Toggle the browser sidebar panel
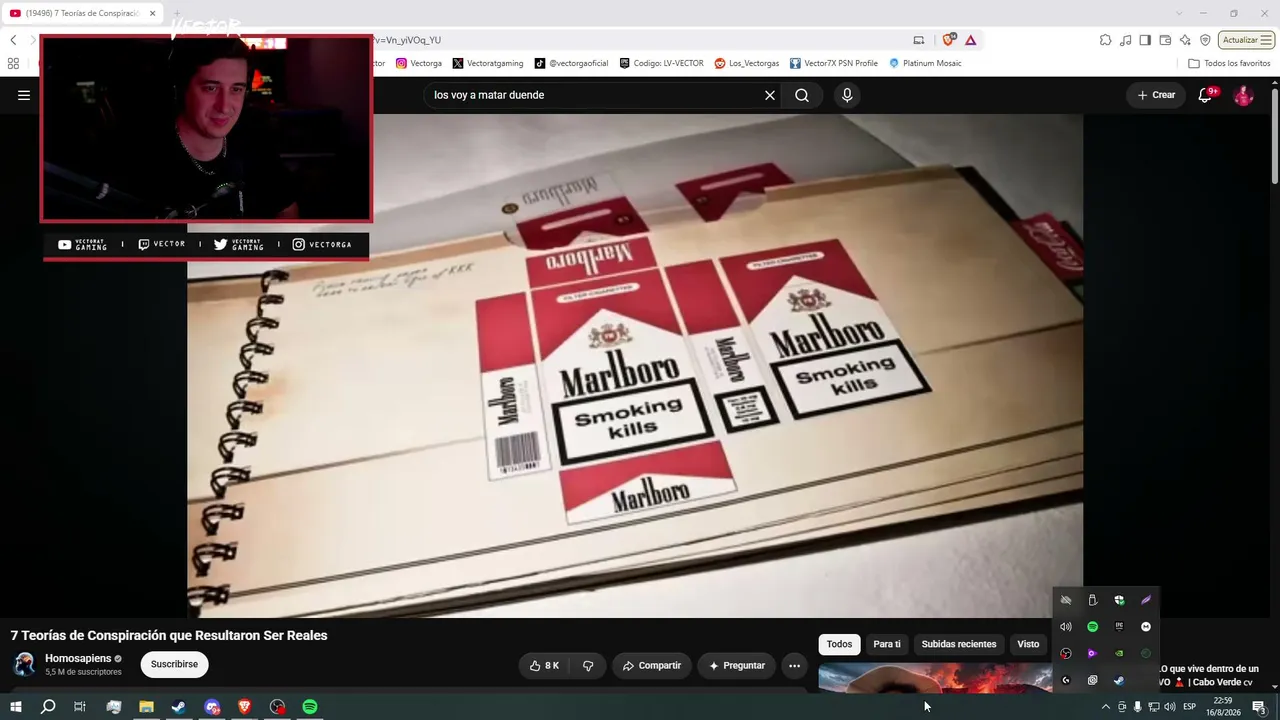This screenshot has height=720, width=1280. coord(1146,40)
